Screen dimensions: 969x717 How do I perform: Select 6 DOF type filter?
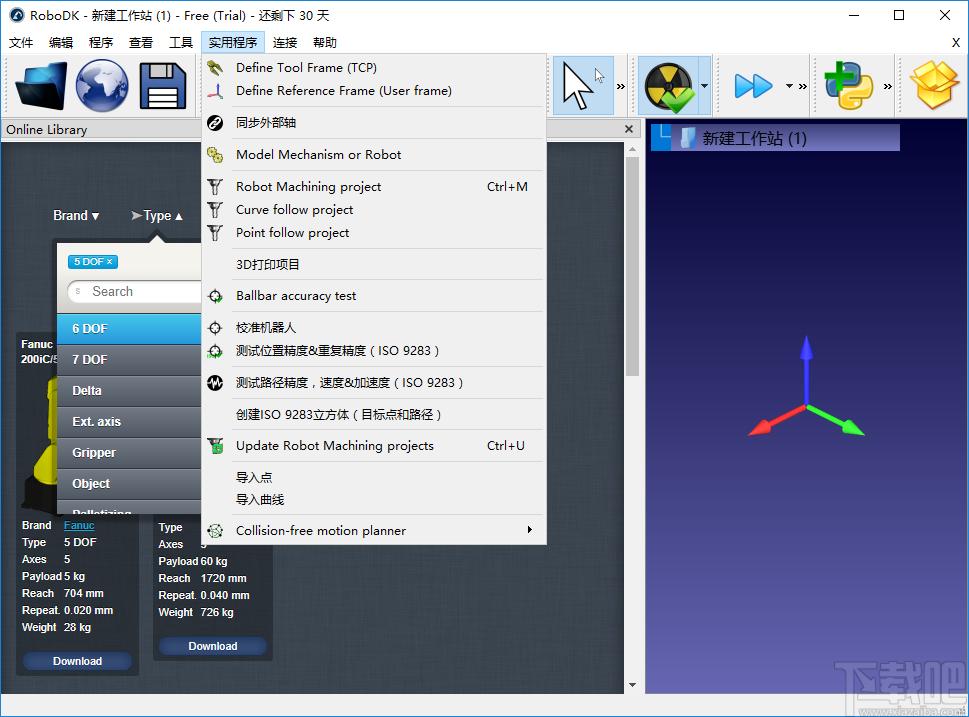pos(129,329)
